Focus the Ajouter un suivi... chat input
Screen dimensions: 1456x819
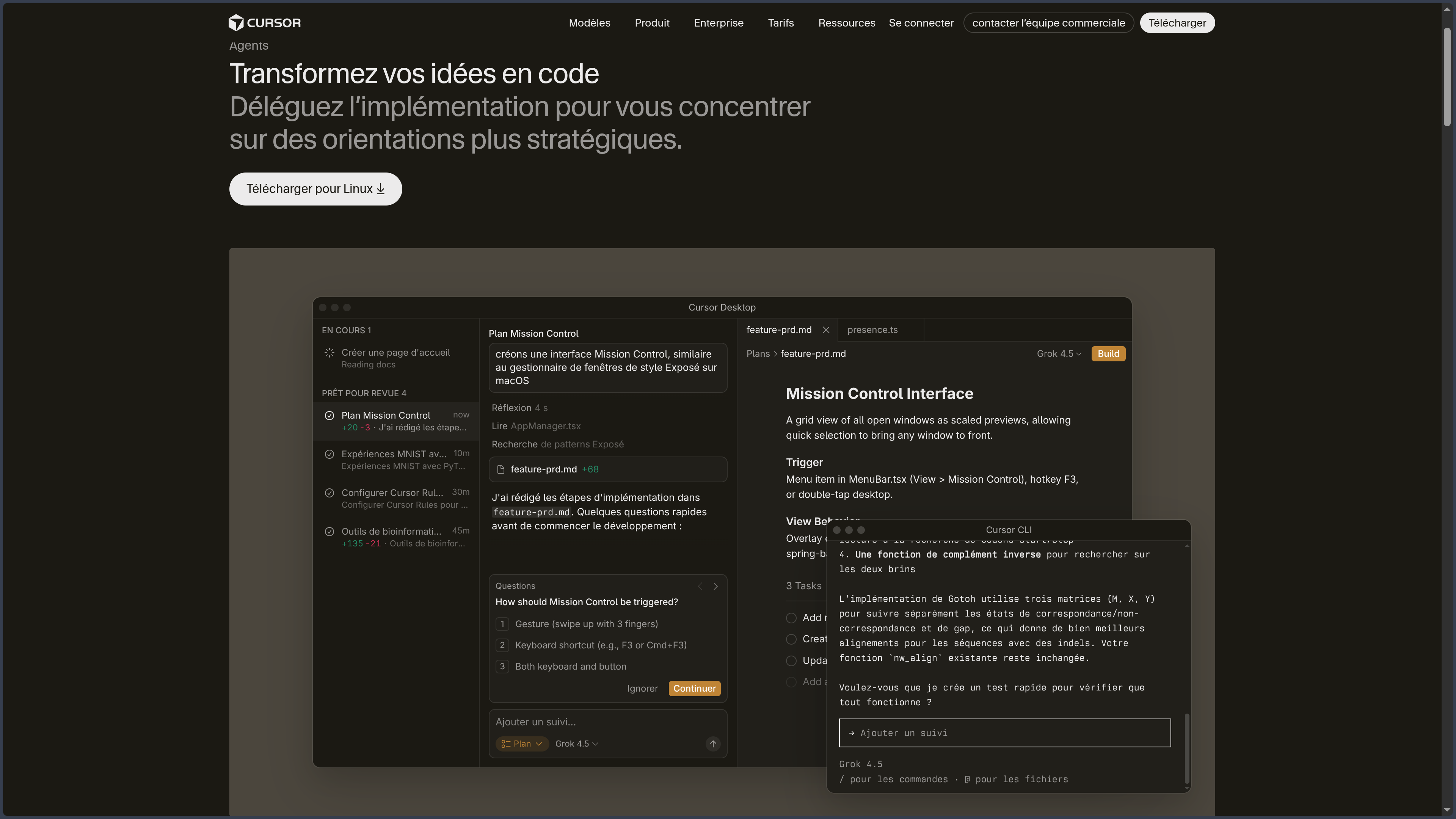[607, 722]
